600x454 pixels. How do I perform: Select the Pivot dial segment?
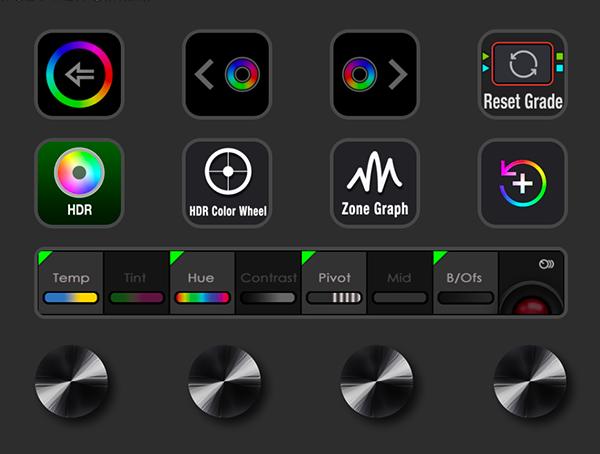click(334, 283)
